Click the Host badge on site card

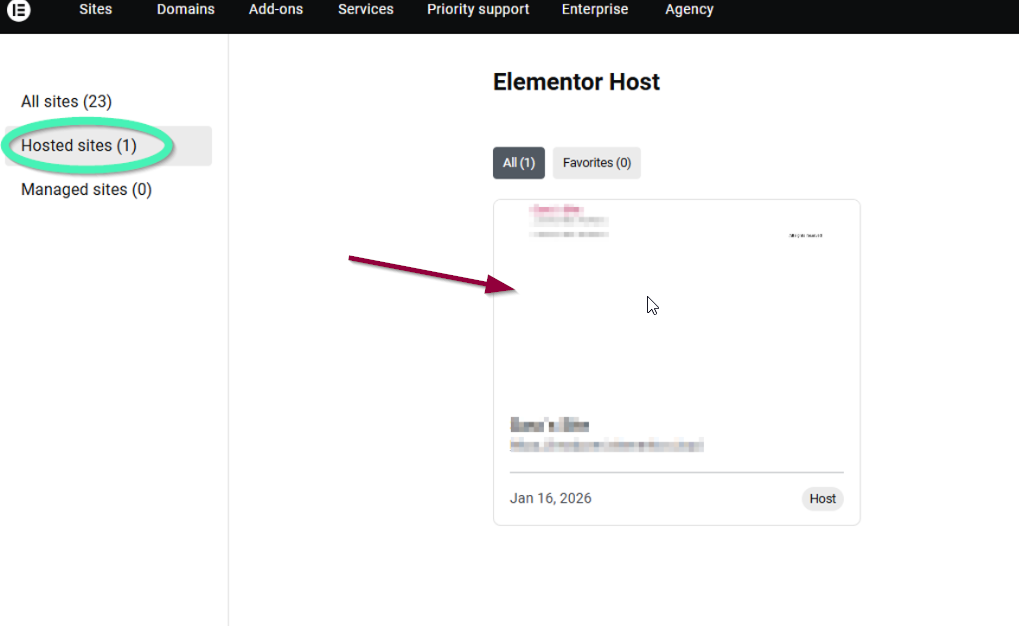tap(822, 499)
